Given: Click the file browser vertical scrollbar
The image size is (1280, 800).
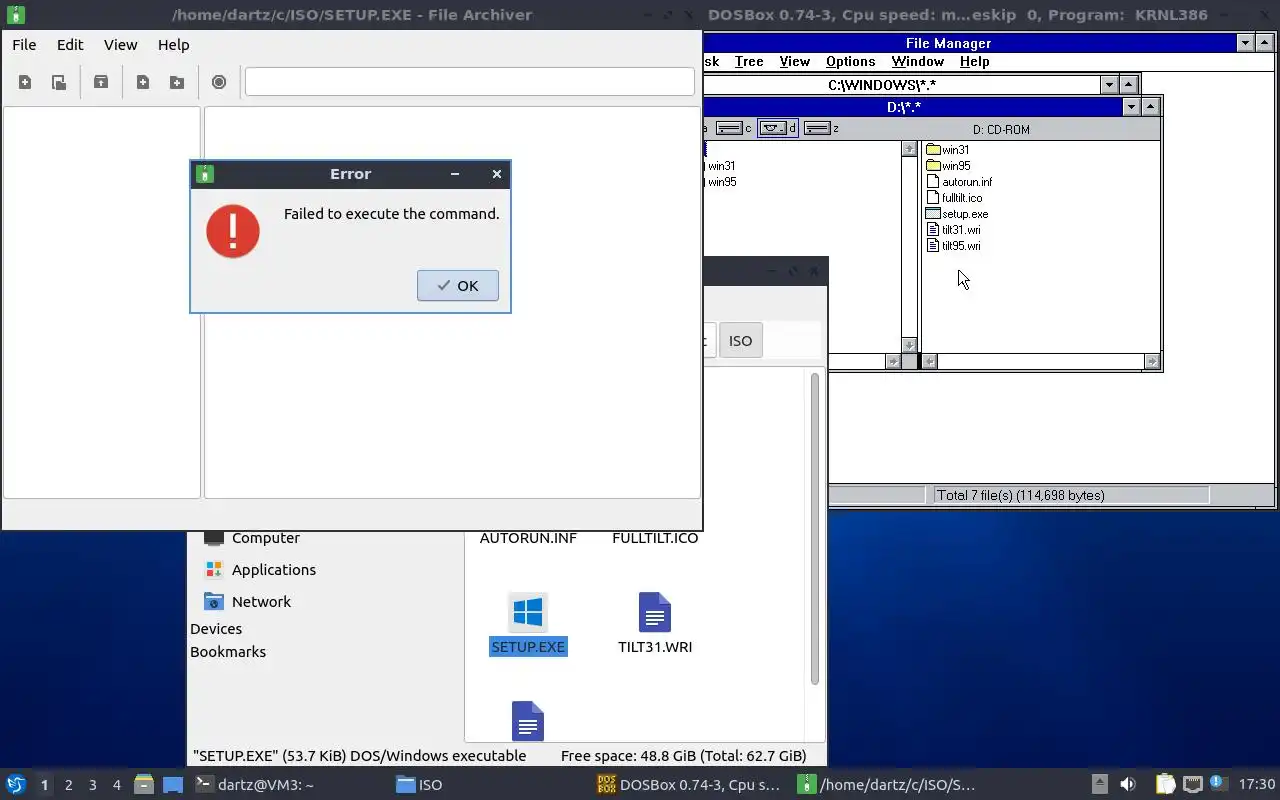Looking at the screenshot, I should coord(815,530).
